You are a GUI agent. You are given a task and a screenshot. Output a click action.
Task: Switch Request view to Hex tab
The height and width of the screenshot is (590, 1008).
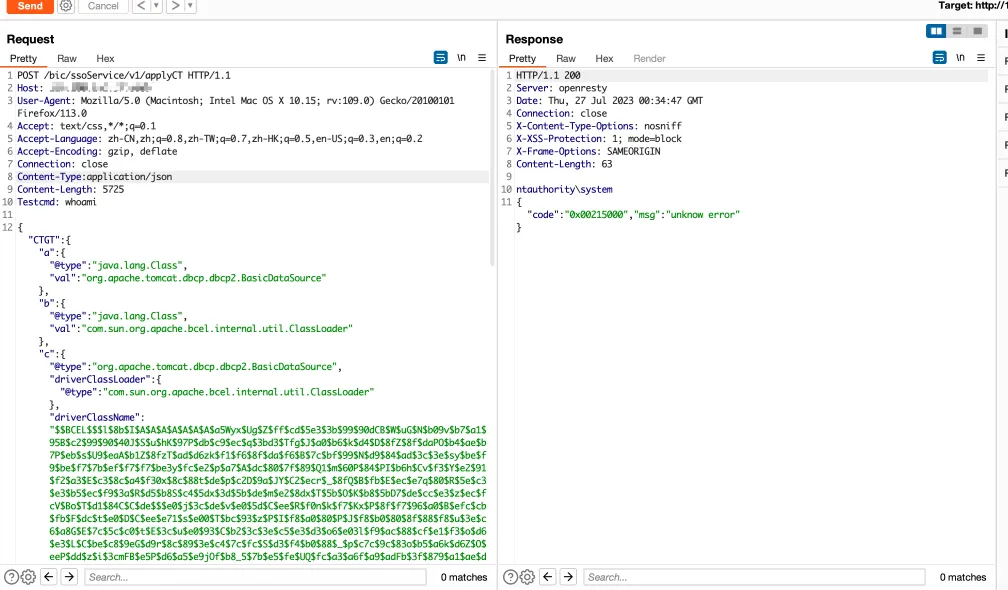(105, 58)
